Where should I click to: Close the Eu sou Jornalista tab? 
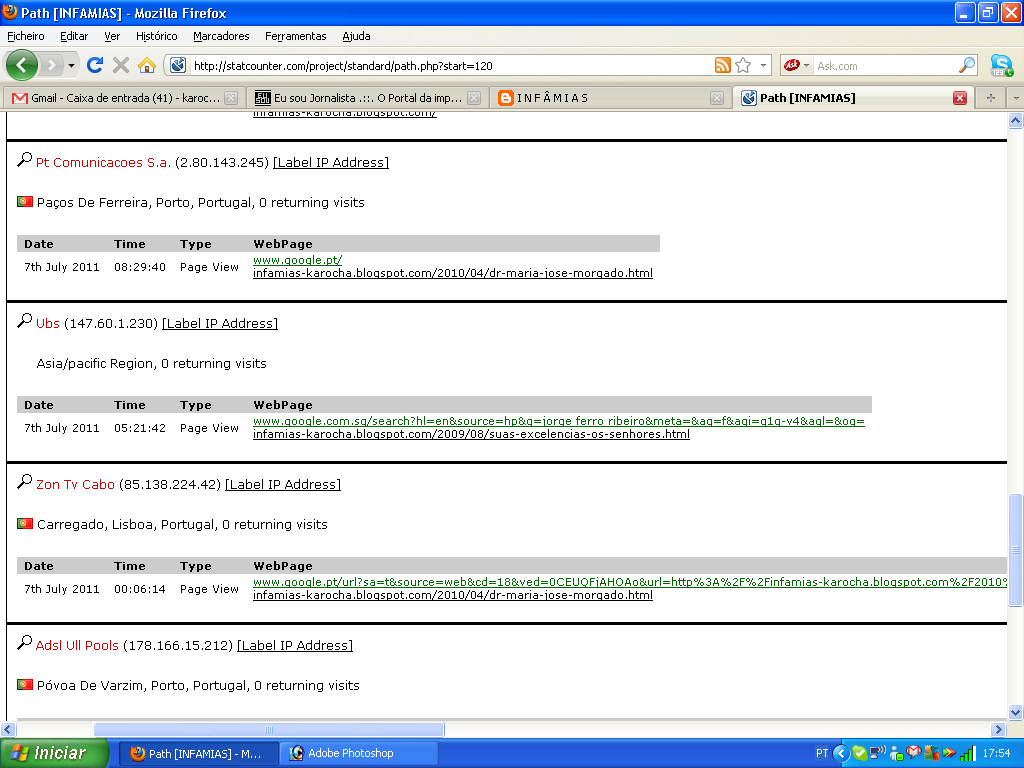[474, 98]
